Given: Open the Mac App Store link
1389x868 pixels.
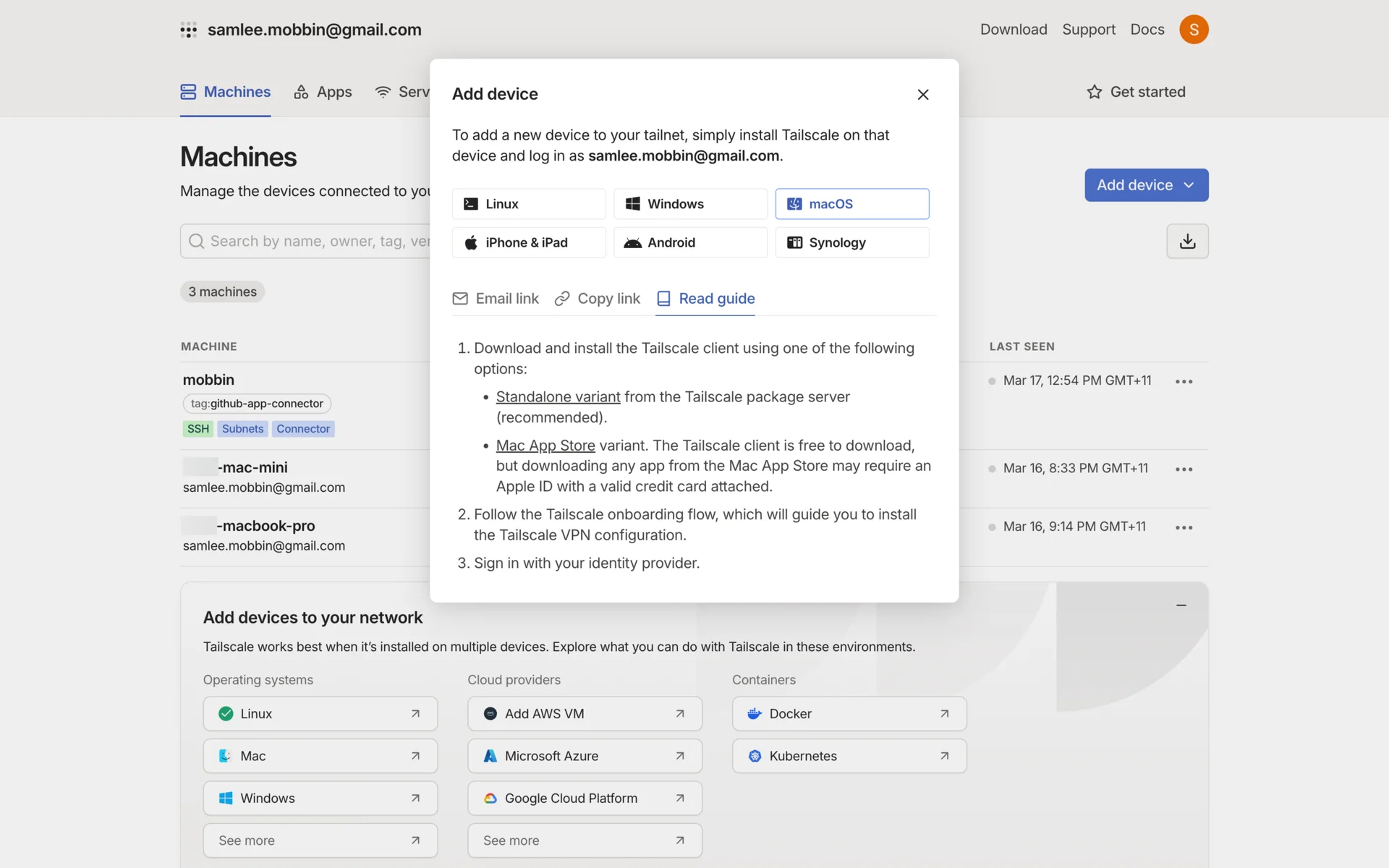Looking at the screenshot, I should click(545, 446).
